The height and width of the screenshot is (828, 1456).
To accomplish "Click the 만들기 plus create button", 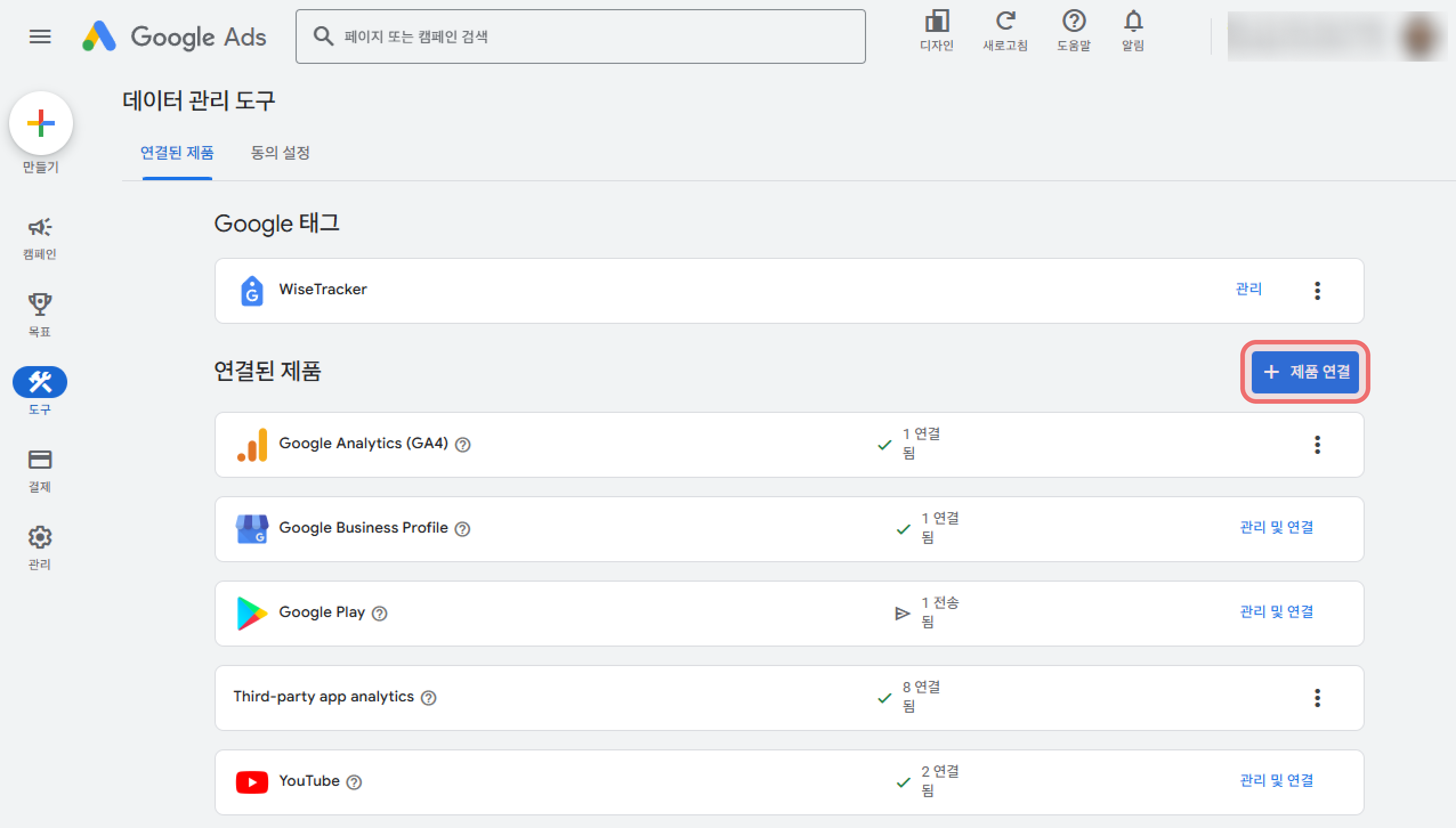I will (x=41, y=123).
